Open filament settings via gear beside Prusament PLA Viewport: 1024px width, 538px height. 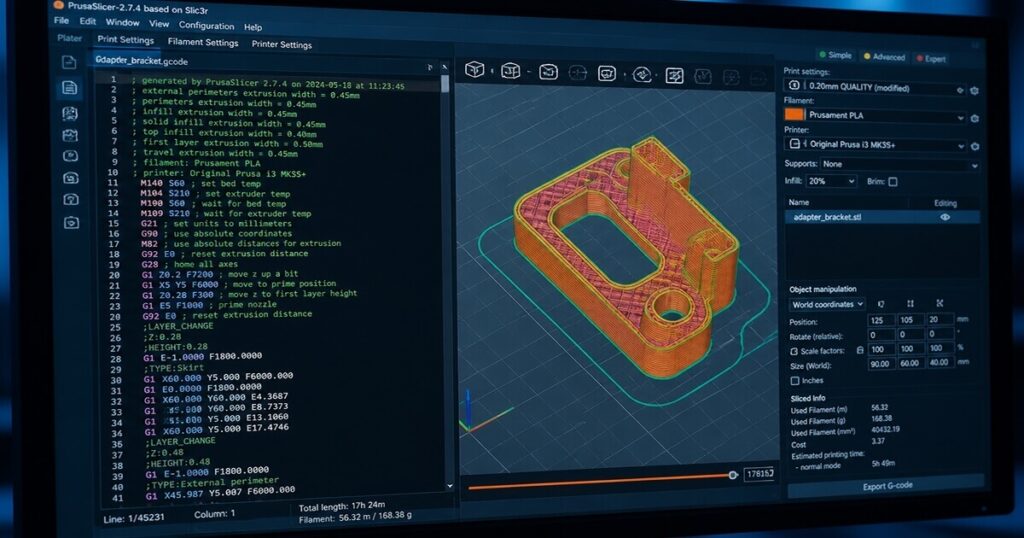[x=974, y=119]
